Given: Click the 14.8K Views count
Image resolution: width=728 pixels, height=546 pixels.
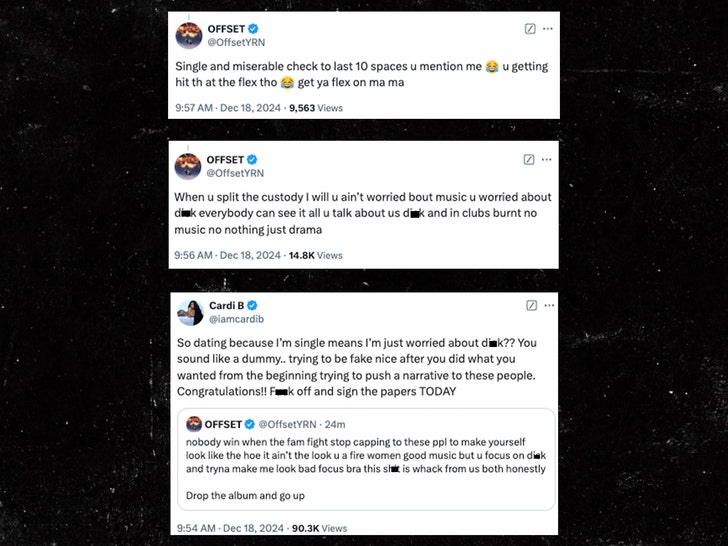Looking at the screenshot, I should tap(316, 255).
